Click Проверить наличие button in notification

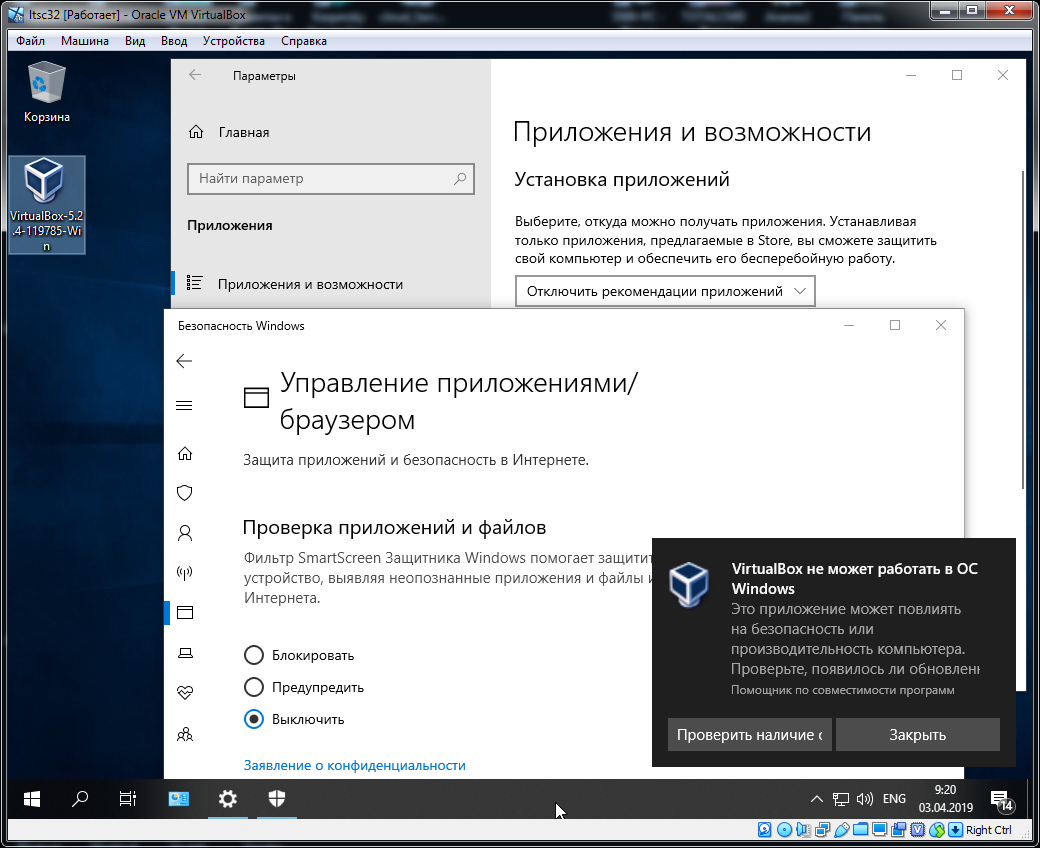pos(749,735)
